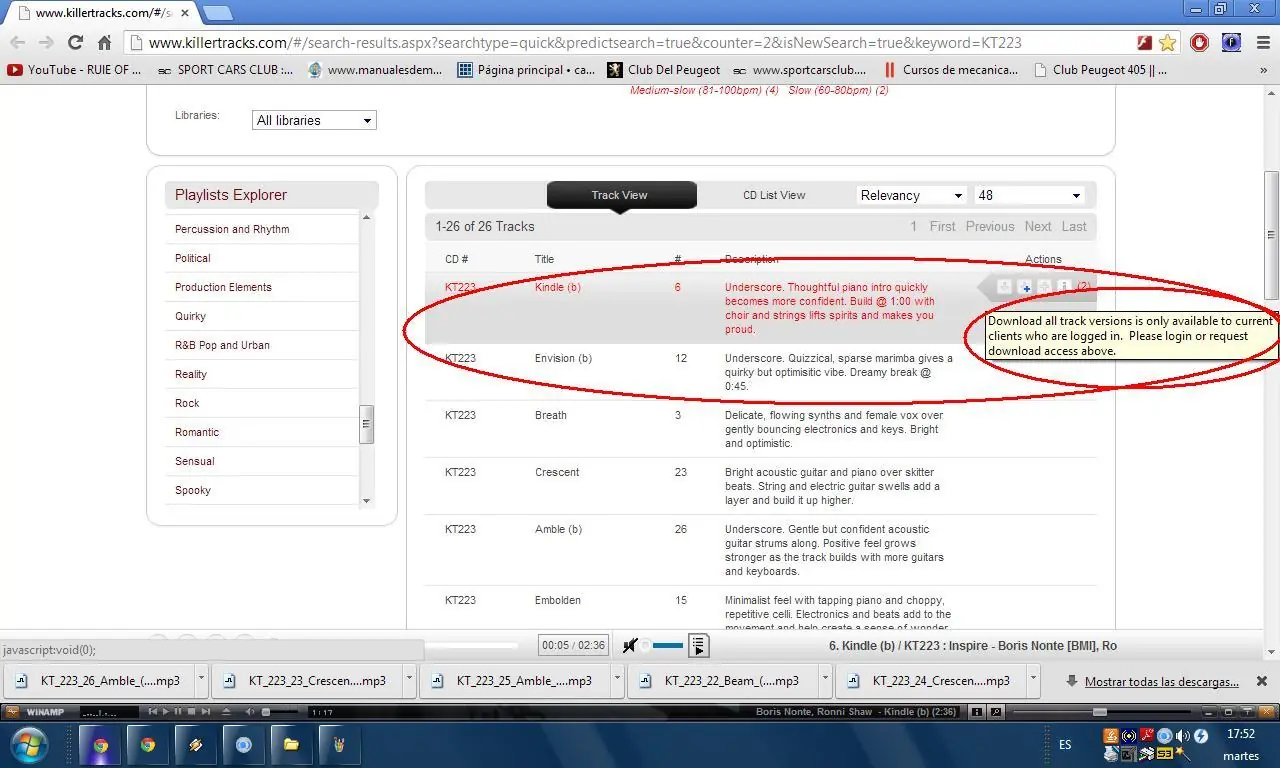Show more bookmarks overflow chevron
Screen dimensions: 1280x768
click(1262, 70)
